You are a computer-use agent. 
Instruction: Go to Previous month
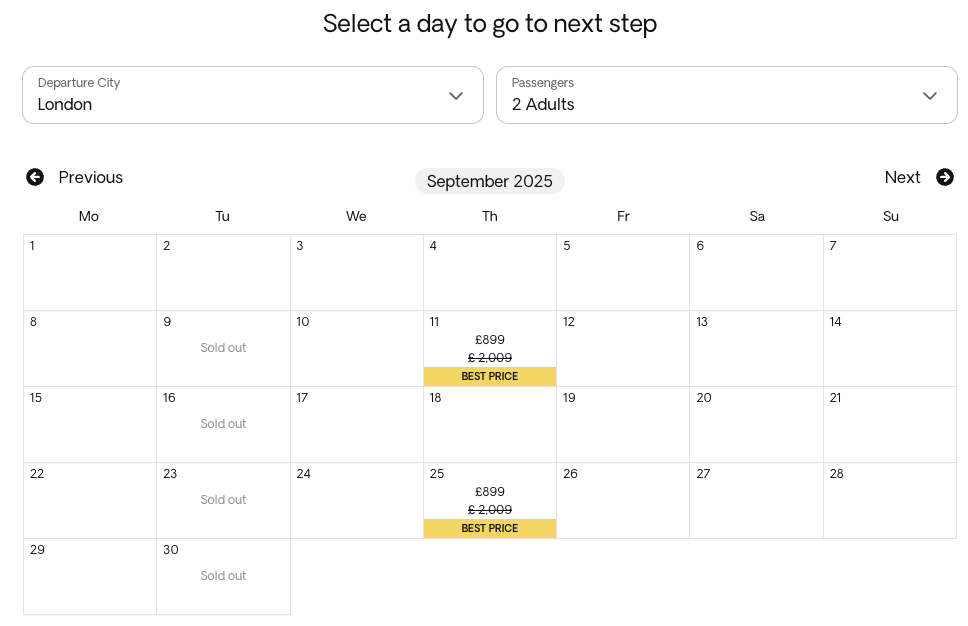pos(75,177)
